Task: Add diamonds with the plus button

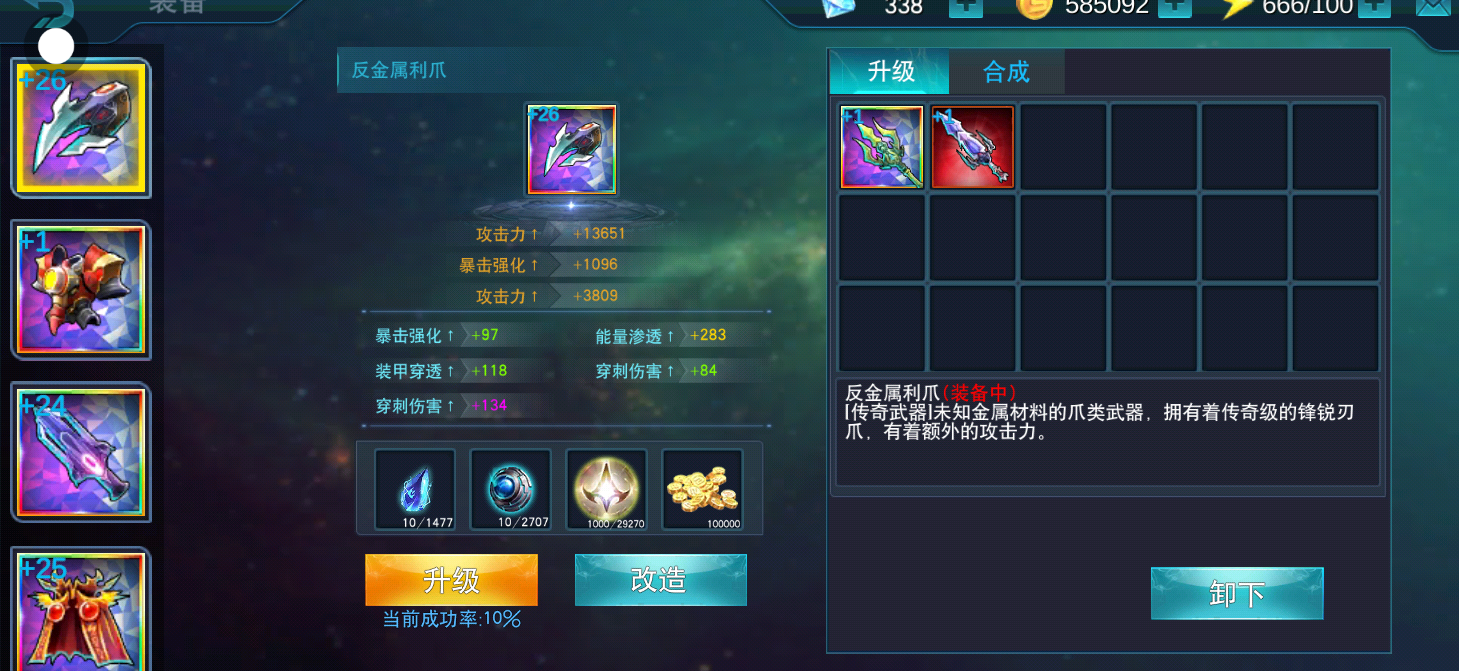Action: [x=965, y=7]
